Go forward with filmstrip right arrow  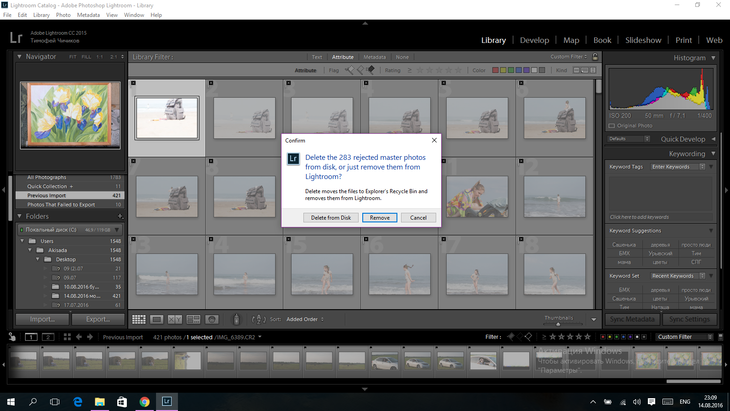coord(90,337)
